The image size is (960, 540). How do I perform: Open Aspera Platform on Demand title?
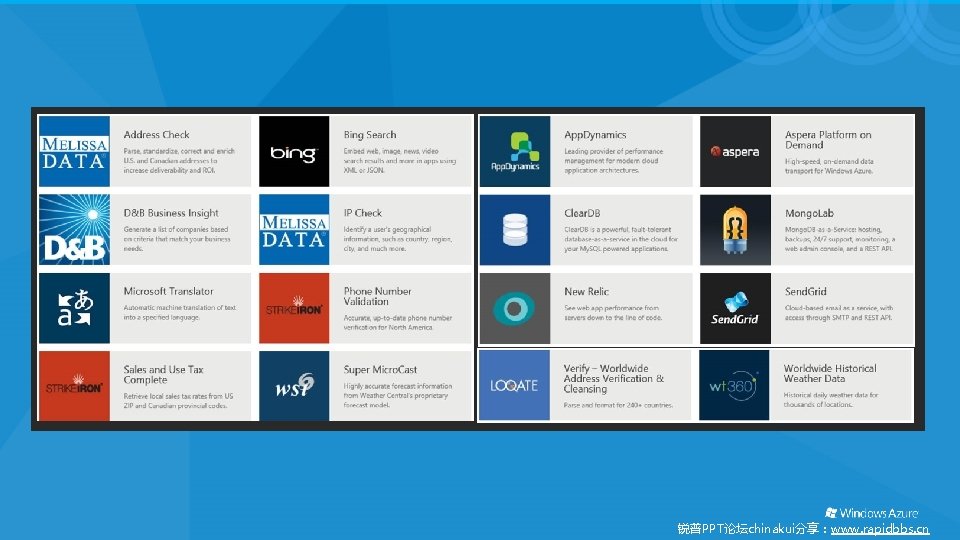[828, 140]
